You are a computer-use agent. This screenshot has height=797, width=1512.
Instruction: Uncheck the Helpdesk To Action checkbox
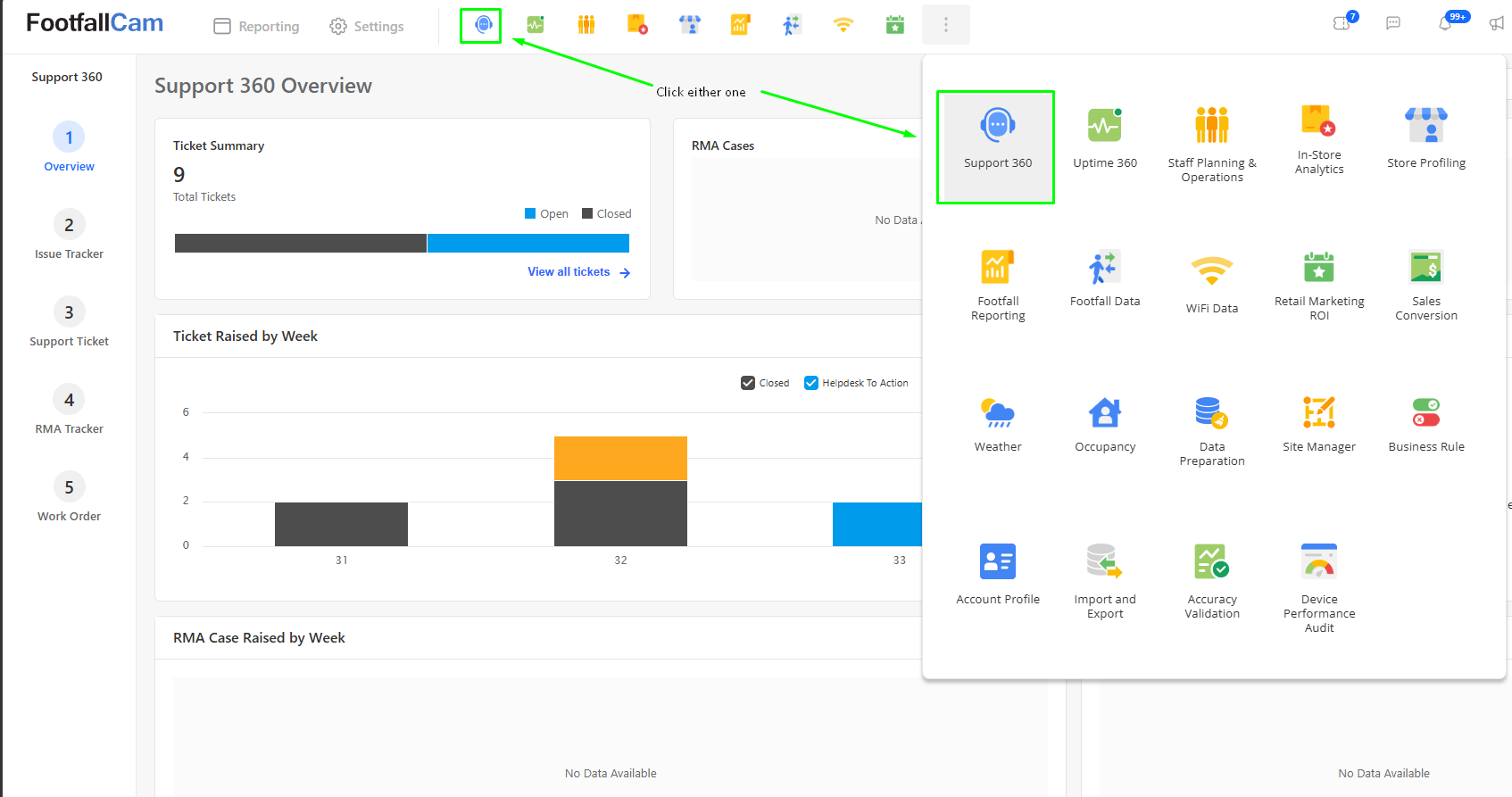pyautogui.click(x=811, y=383)
